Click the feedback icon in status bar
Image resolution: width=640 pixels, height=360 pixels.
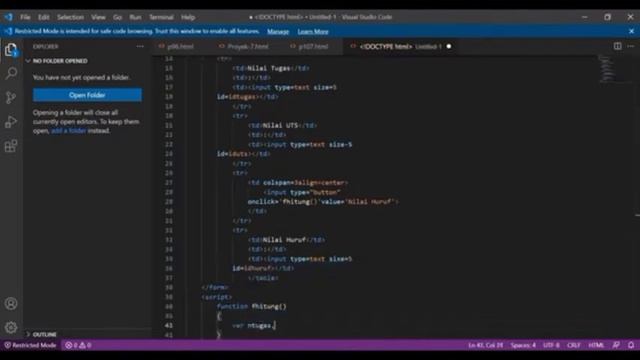point(616,345)
